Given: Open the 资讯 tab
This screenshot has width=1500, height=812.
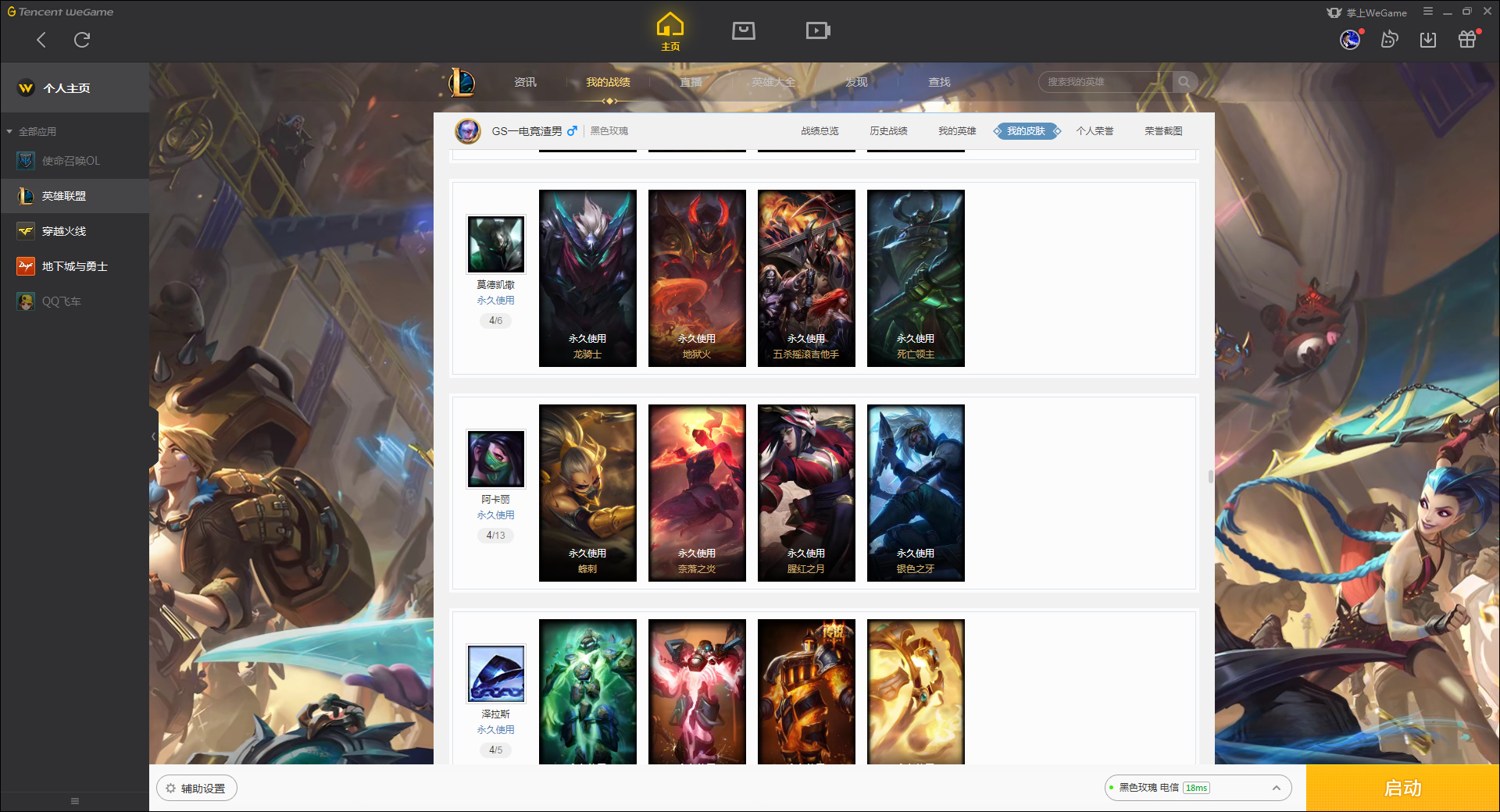Looking at the screenshot, I should (x=525, y=82).
